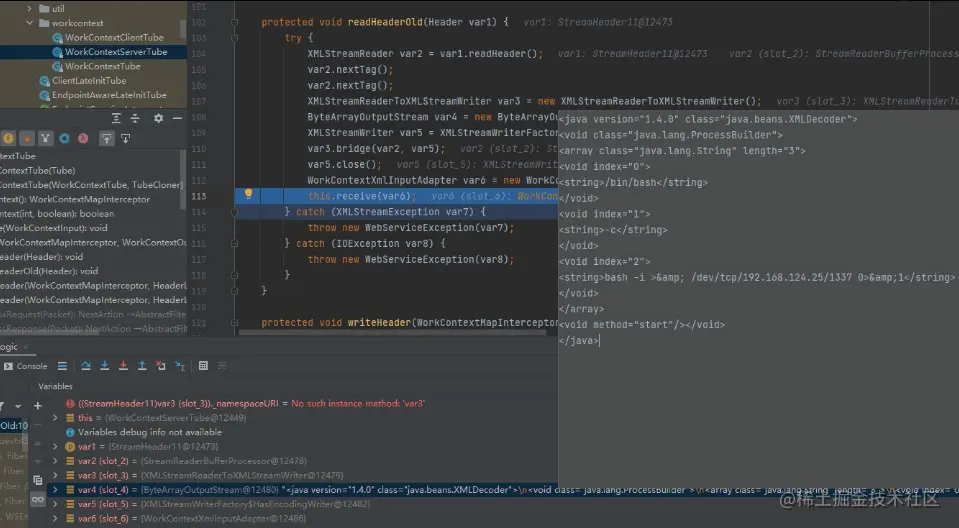
Task: Open the Console tab in debugger
Action: tap(26, 366)
